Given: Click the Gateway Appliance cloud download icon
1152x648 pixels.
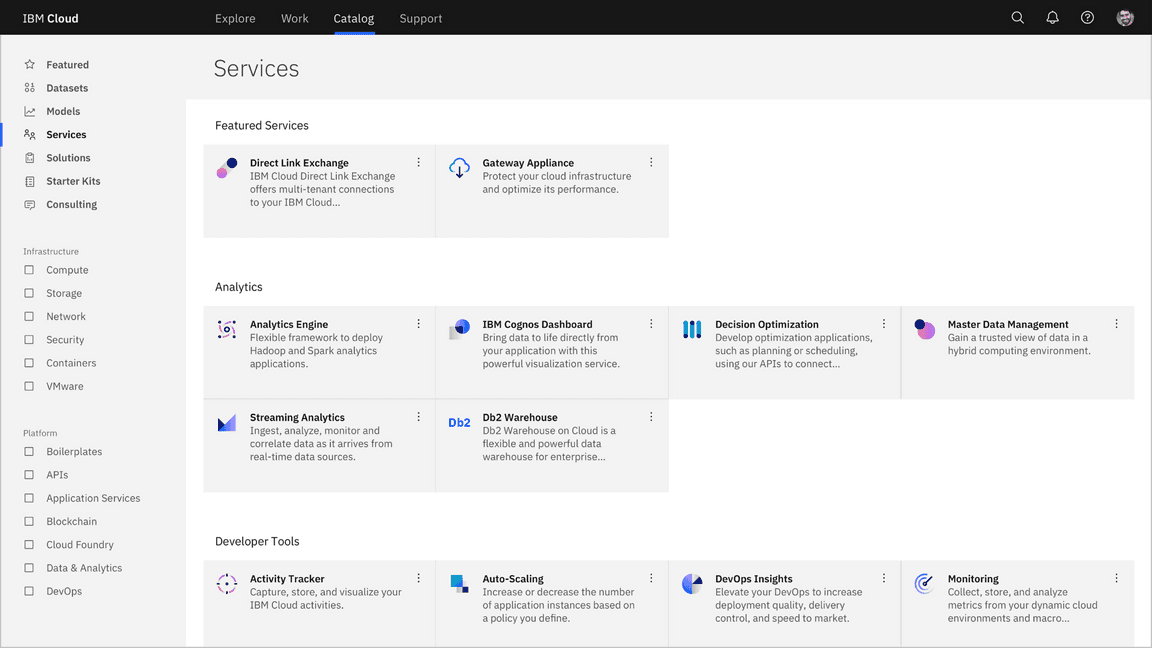Looking at the screenshot, I should (x=459, y=167).
